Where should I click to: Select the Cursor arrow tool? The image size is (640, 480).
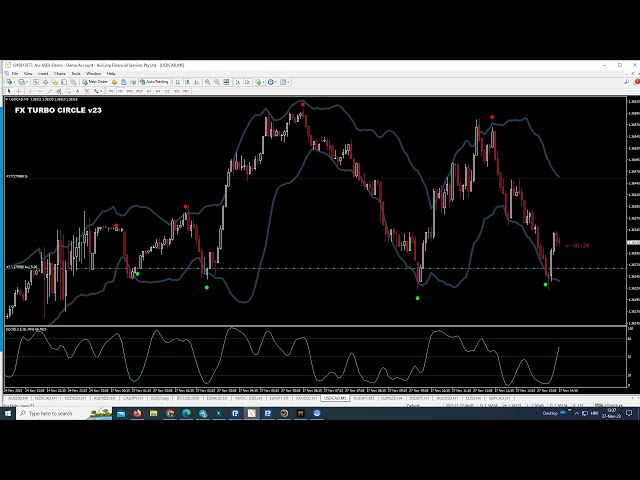click(8, 91)
